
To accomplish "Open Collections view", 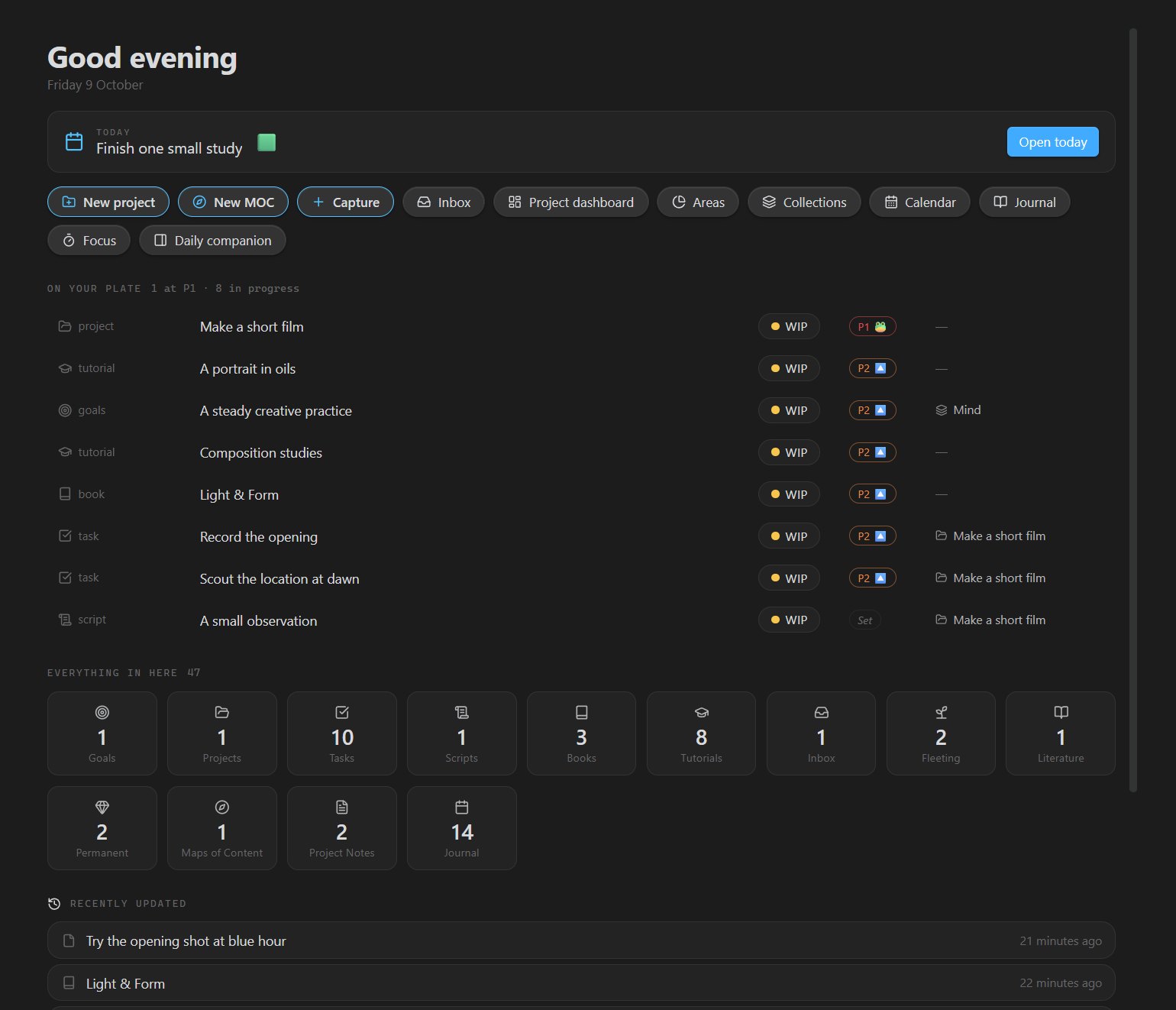I will coord(804,202).
